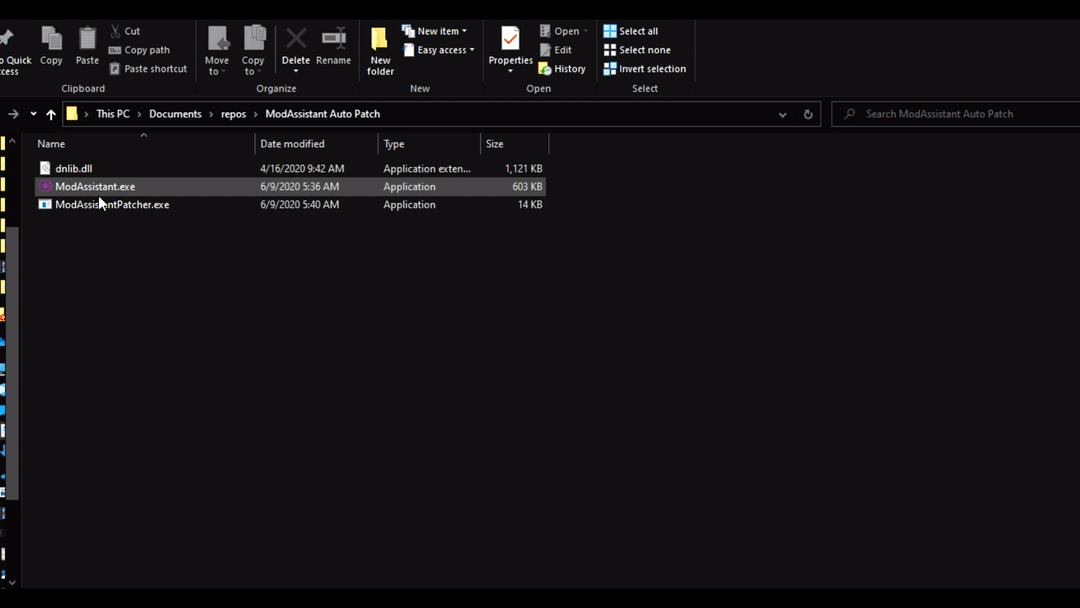
Task: Click Documents in the breadcrumb path
Action: 175,114
